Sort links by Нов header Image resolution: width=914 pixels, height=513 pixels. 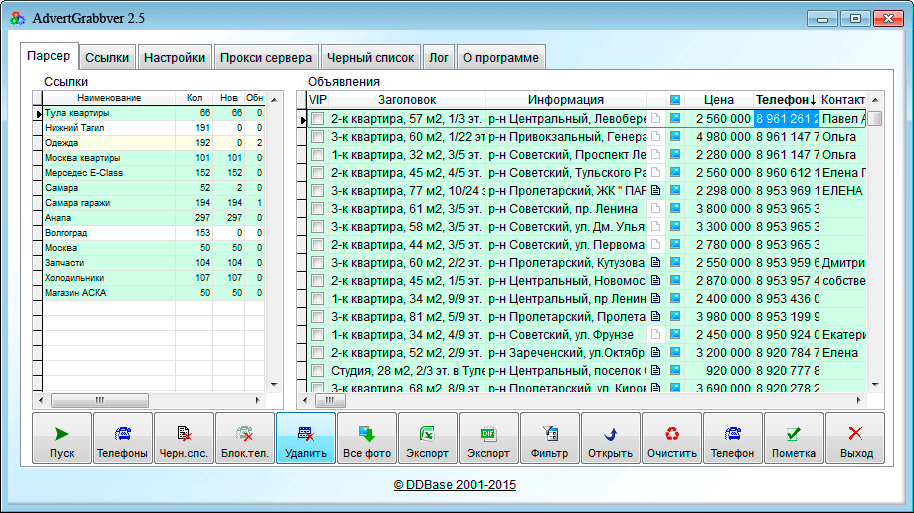[x=228, y=98]
